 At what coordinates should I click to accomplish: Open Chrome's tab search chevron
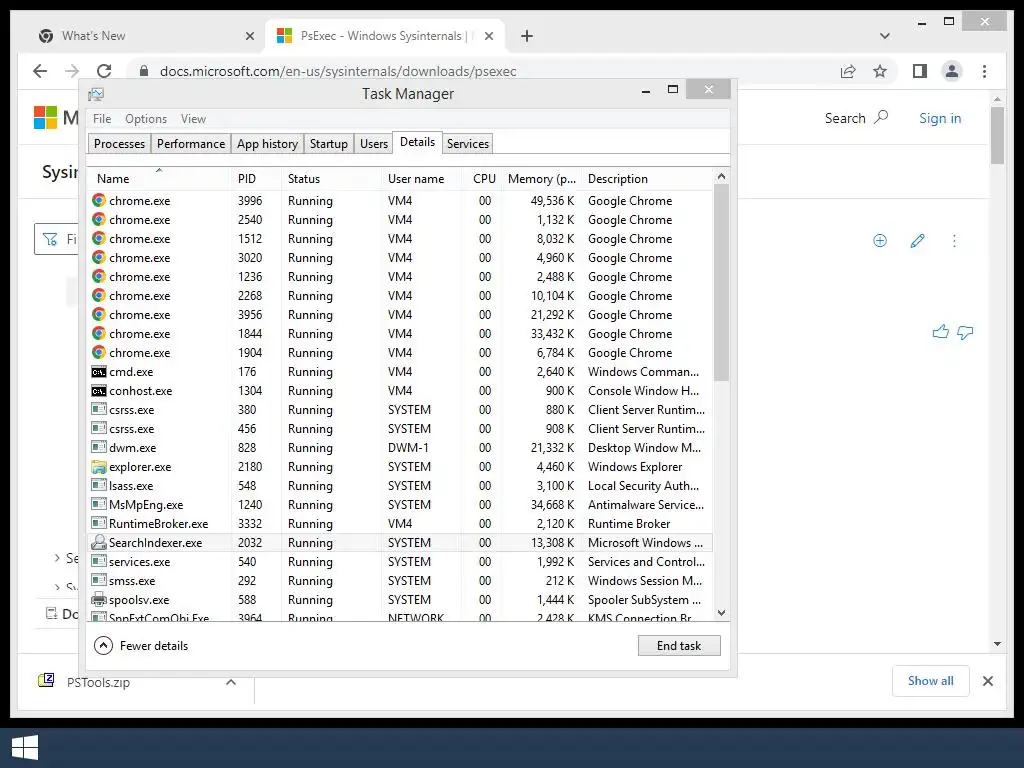click(885, 36)
